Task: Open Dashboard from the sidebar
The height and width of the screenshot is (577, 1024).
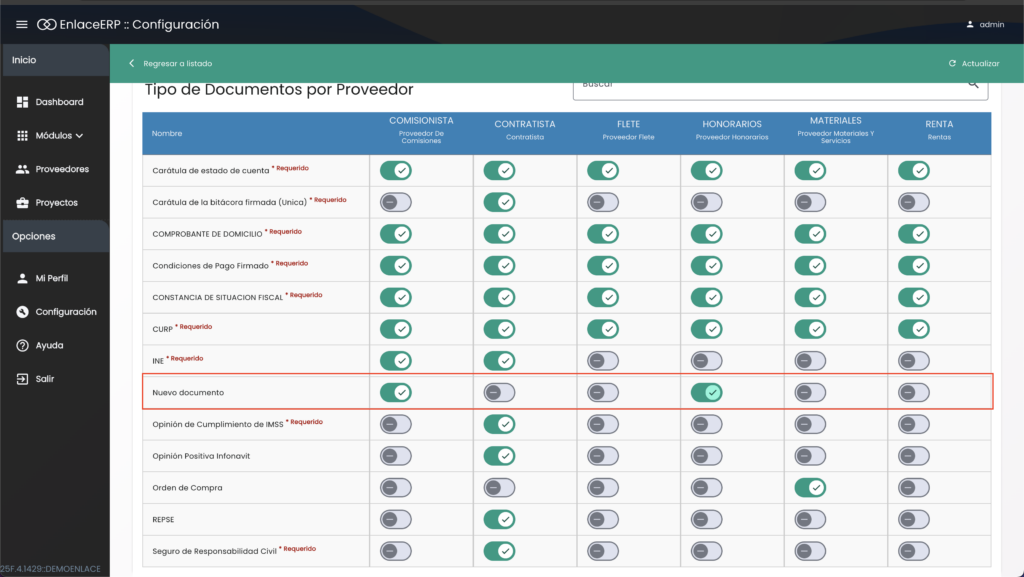Action: click(x=59, y=102)
